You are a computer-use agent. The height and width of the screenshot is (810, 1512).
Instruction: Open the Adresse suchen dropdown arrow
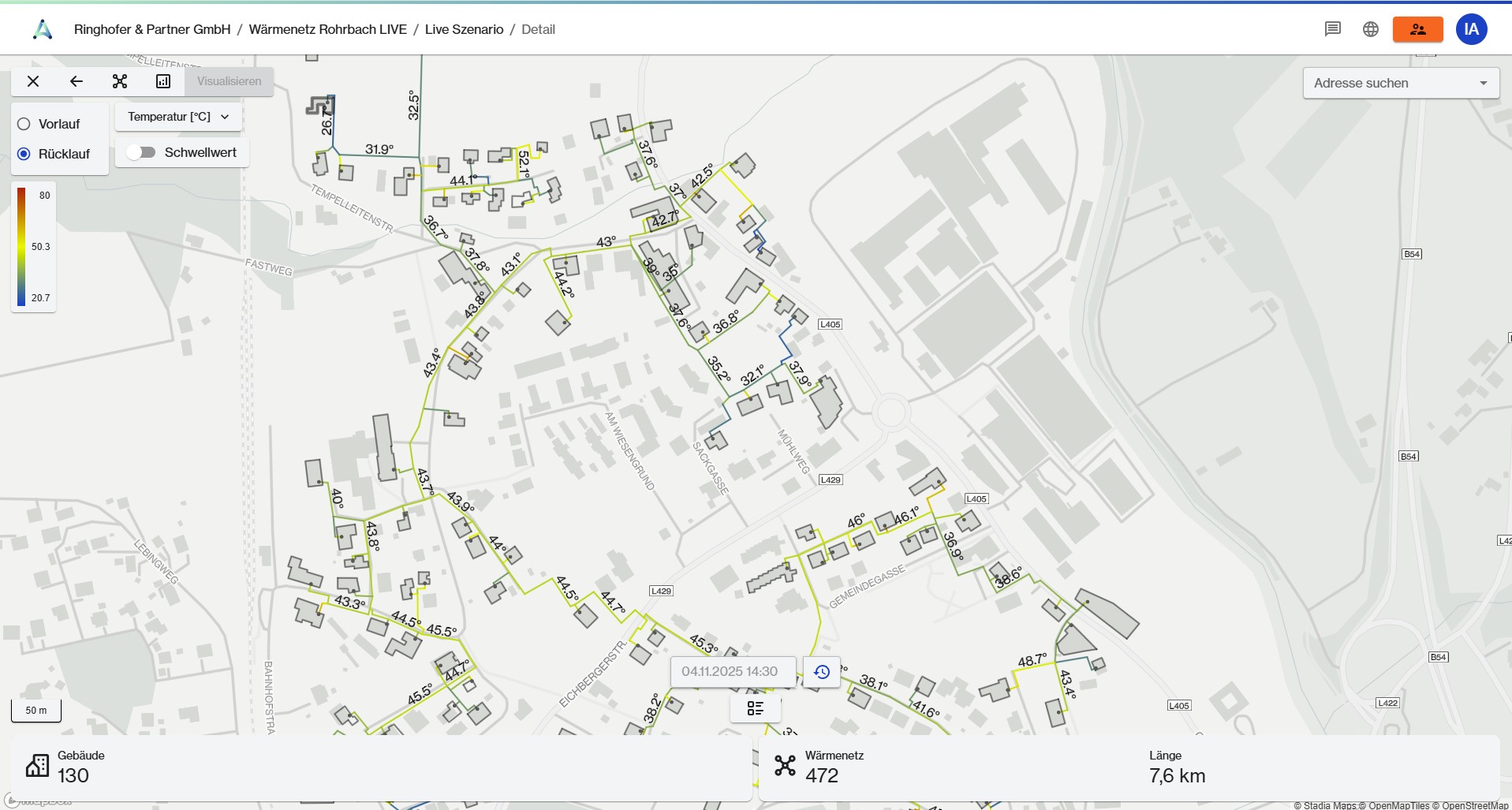[1483, 83]
